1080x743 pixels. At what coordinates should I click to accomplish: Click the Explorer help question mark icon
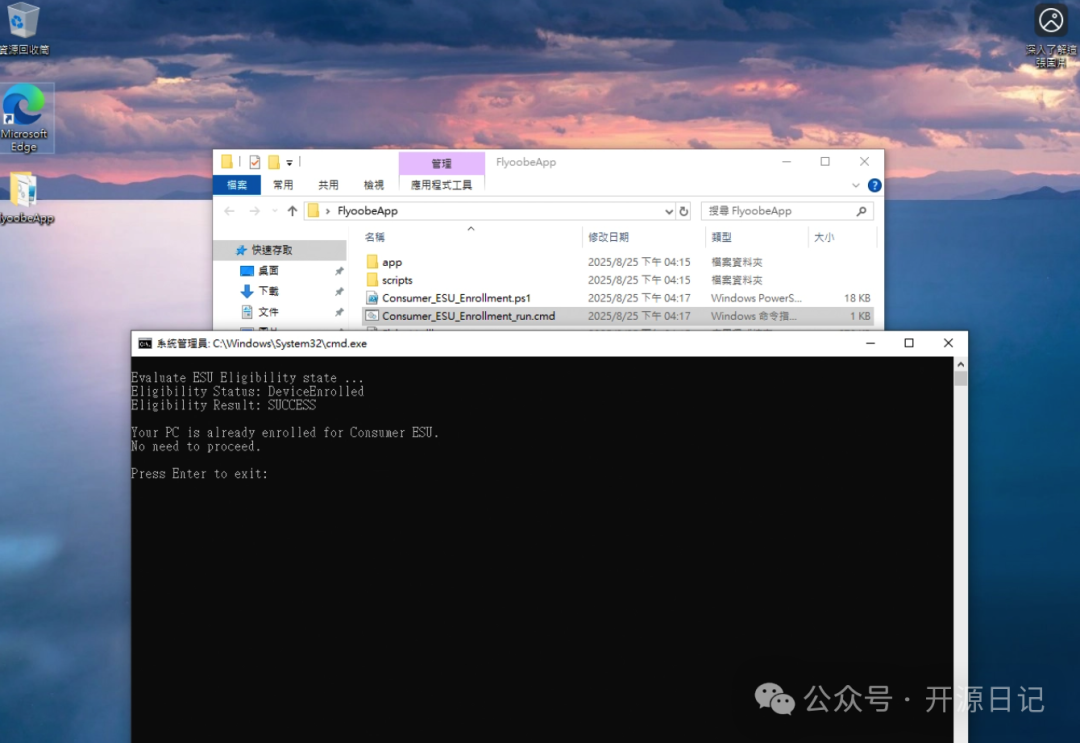874,185
